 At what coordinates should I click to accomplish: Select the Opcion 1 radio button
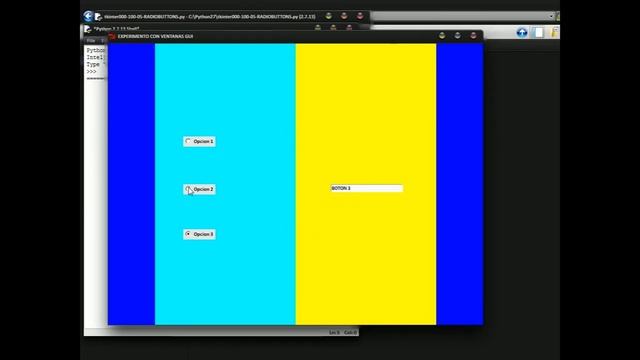[x=199, y=141]
